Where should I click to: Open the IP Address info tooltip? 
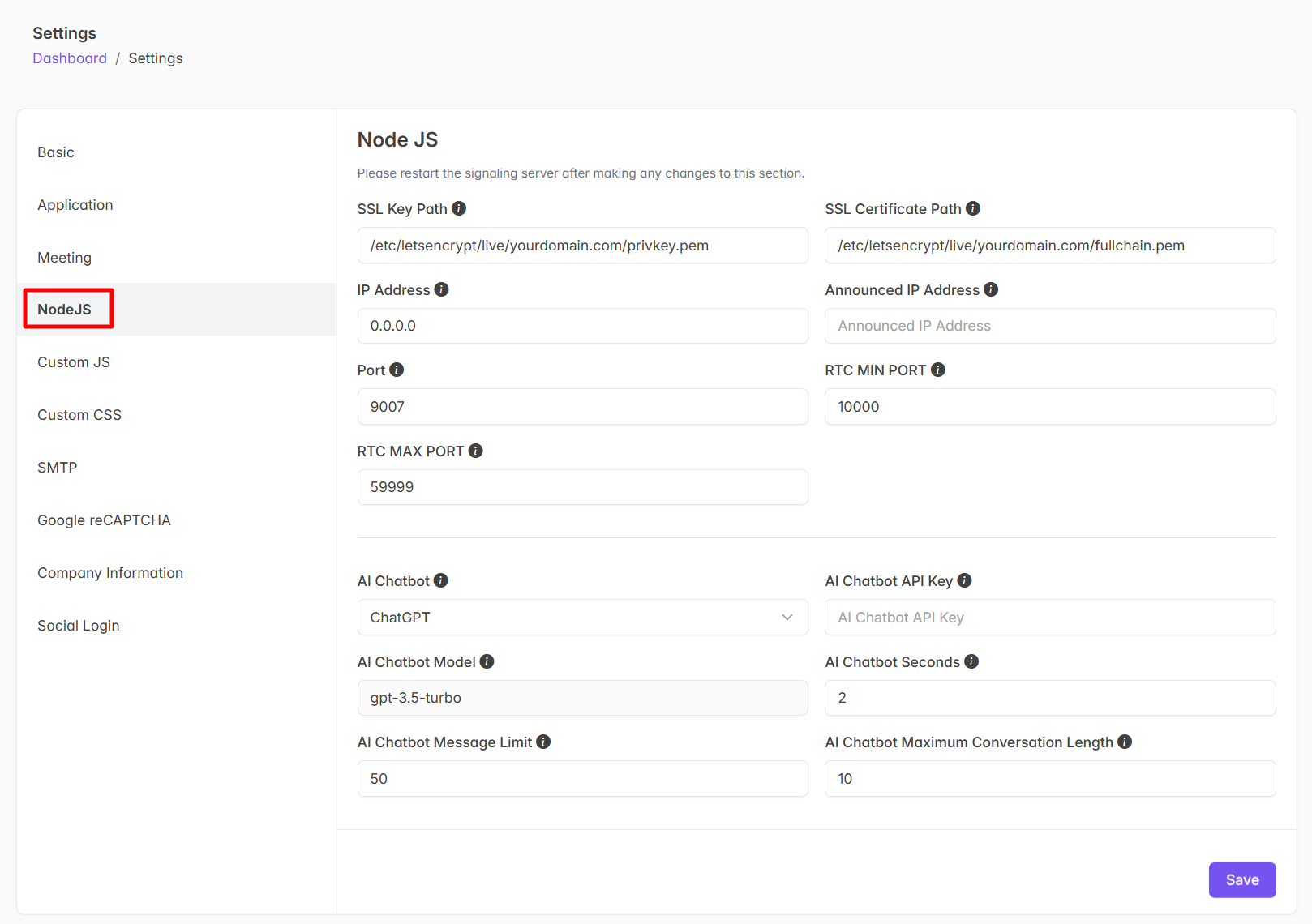[440, 289]
